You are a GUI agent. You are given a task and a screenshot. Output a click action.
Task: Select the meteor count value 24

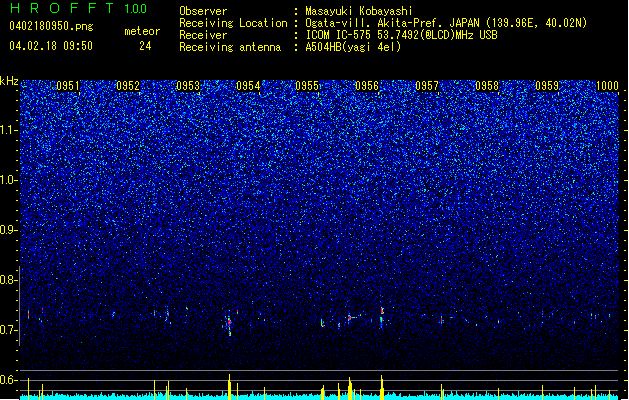(x=145, y=46)
